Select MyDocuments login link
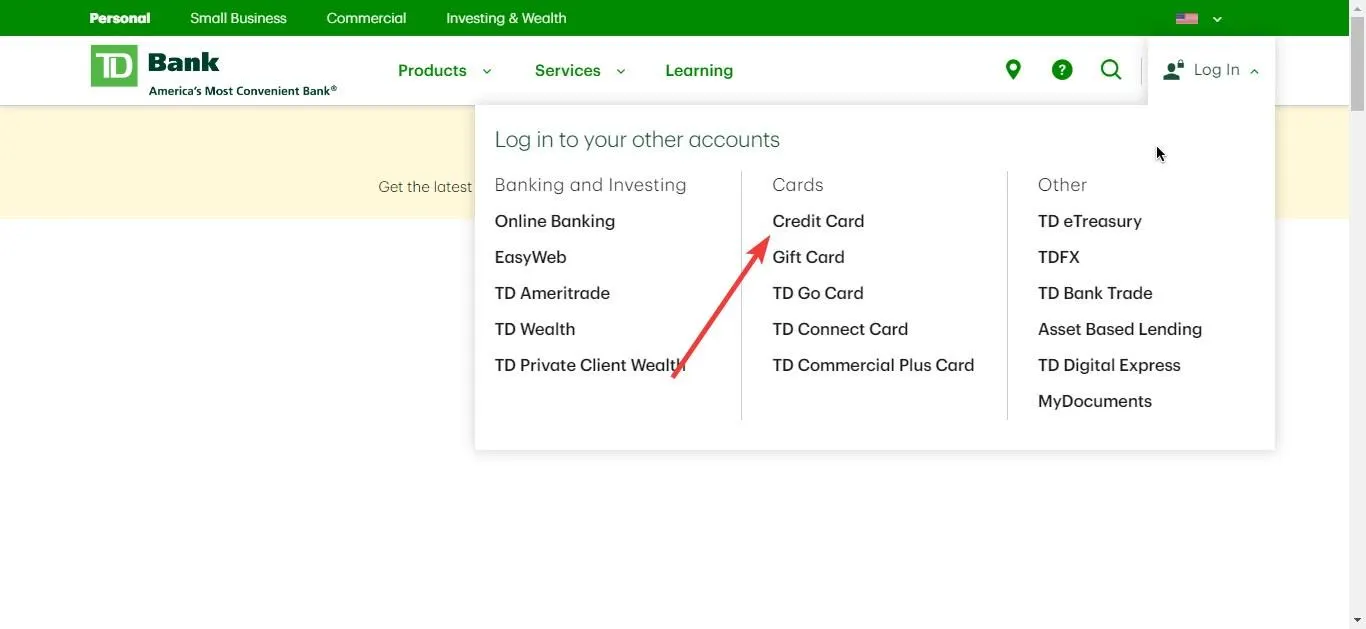This screenshot has width=1366, height=629. [x=1095, y=401]
